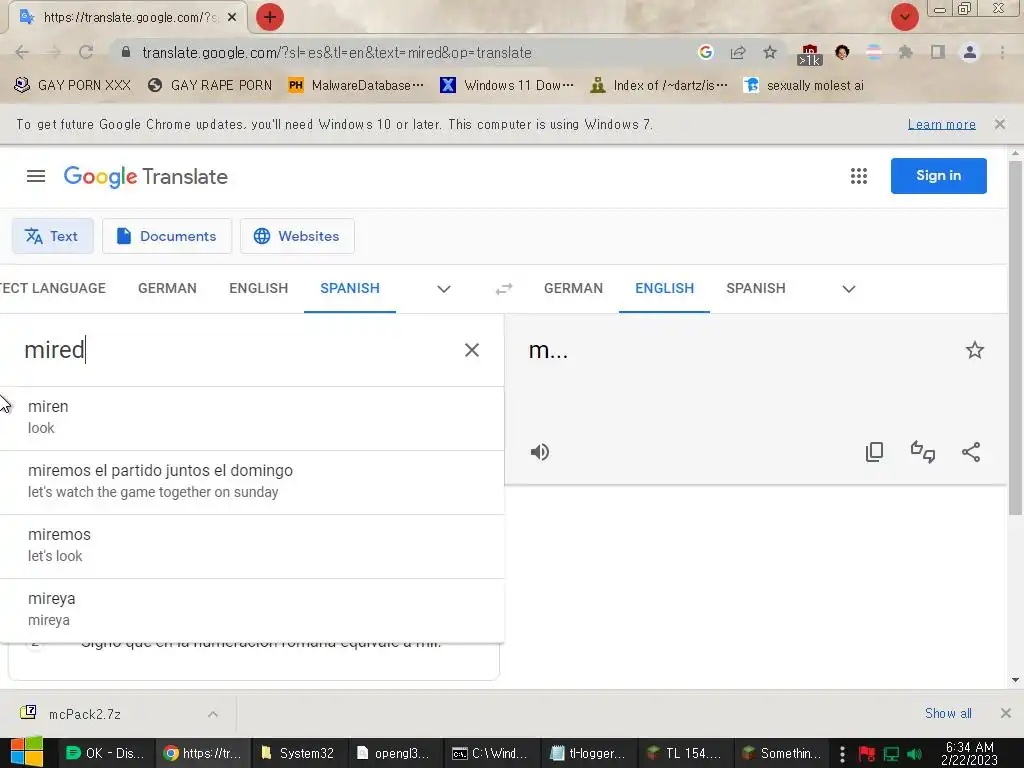The width and height of the screenshot is (1024, 768).
Task: Swap source and target languages
Action: (x=504, y=289)
